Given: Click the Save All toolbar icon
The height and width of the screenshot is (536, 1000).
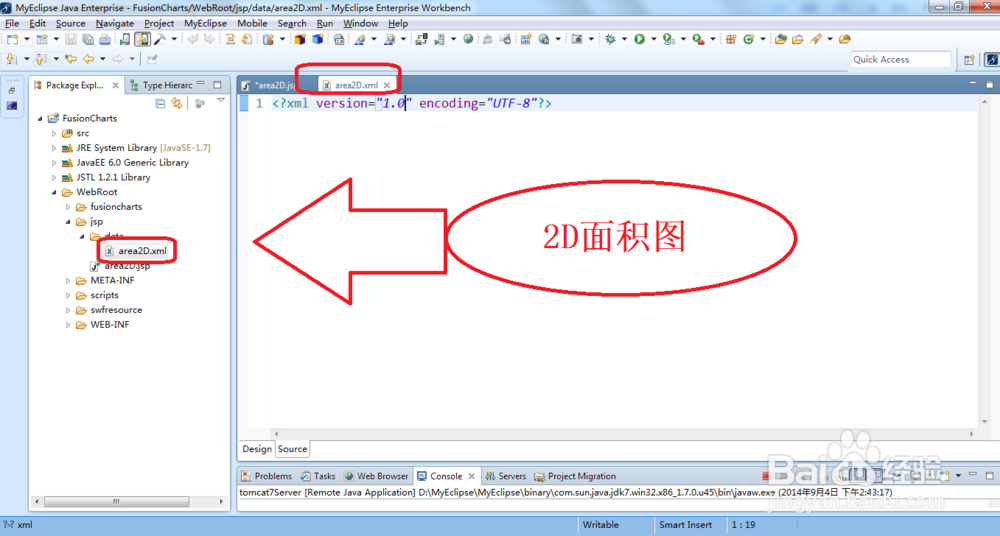Looking at the screenshot, I should tap(87, 39).
